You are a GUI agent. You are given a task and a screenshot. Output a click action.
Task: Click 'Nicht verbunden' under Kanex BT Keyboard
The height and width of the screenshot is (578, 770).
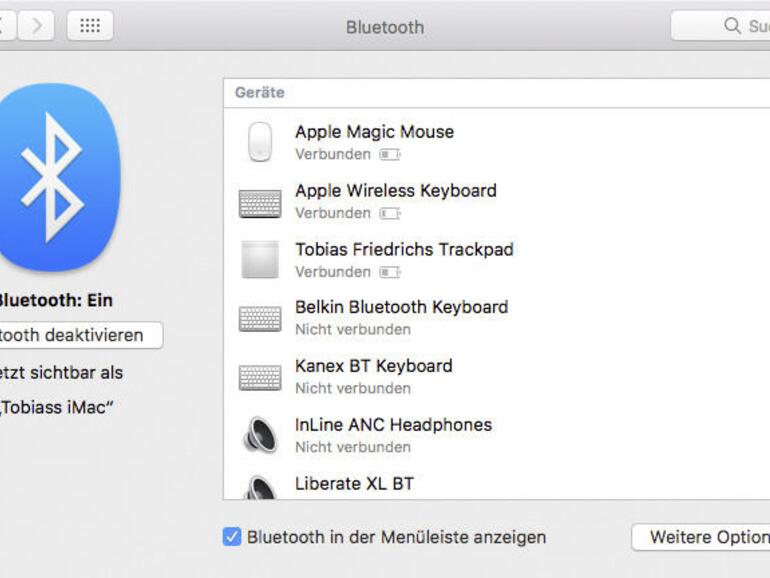click(x=353, y=388)
